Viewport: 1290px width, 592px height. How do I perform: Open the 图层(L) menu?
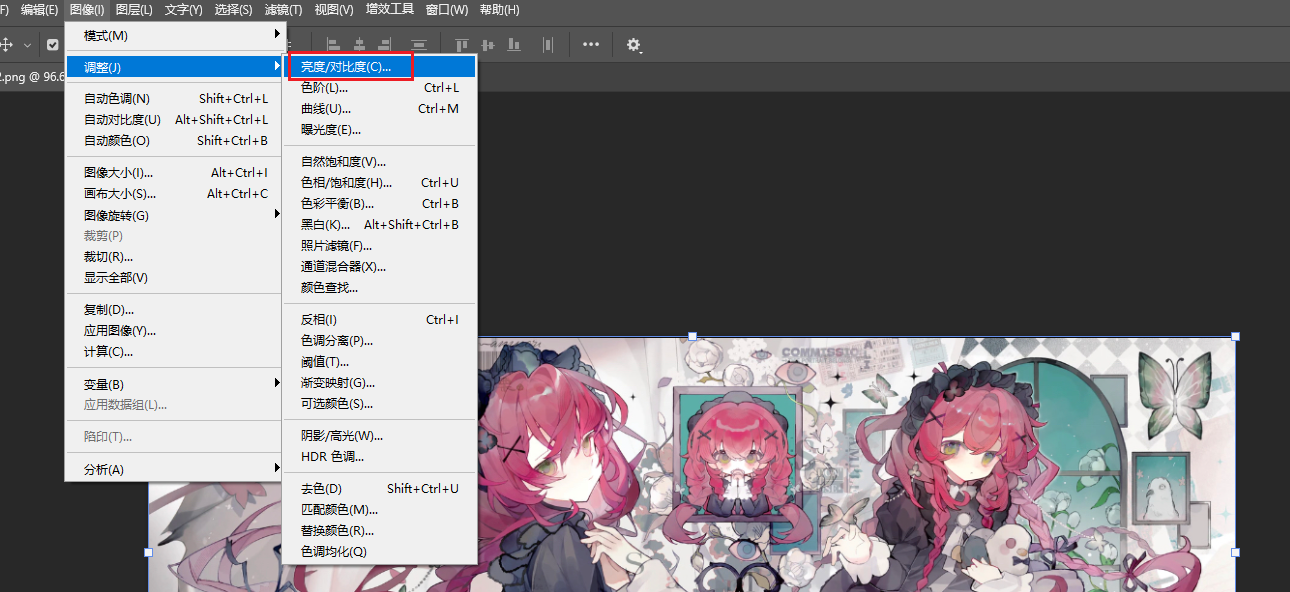pyautogui.click(x=134, y=10)
